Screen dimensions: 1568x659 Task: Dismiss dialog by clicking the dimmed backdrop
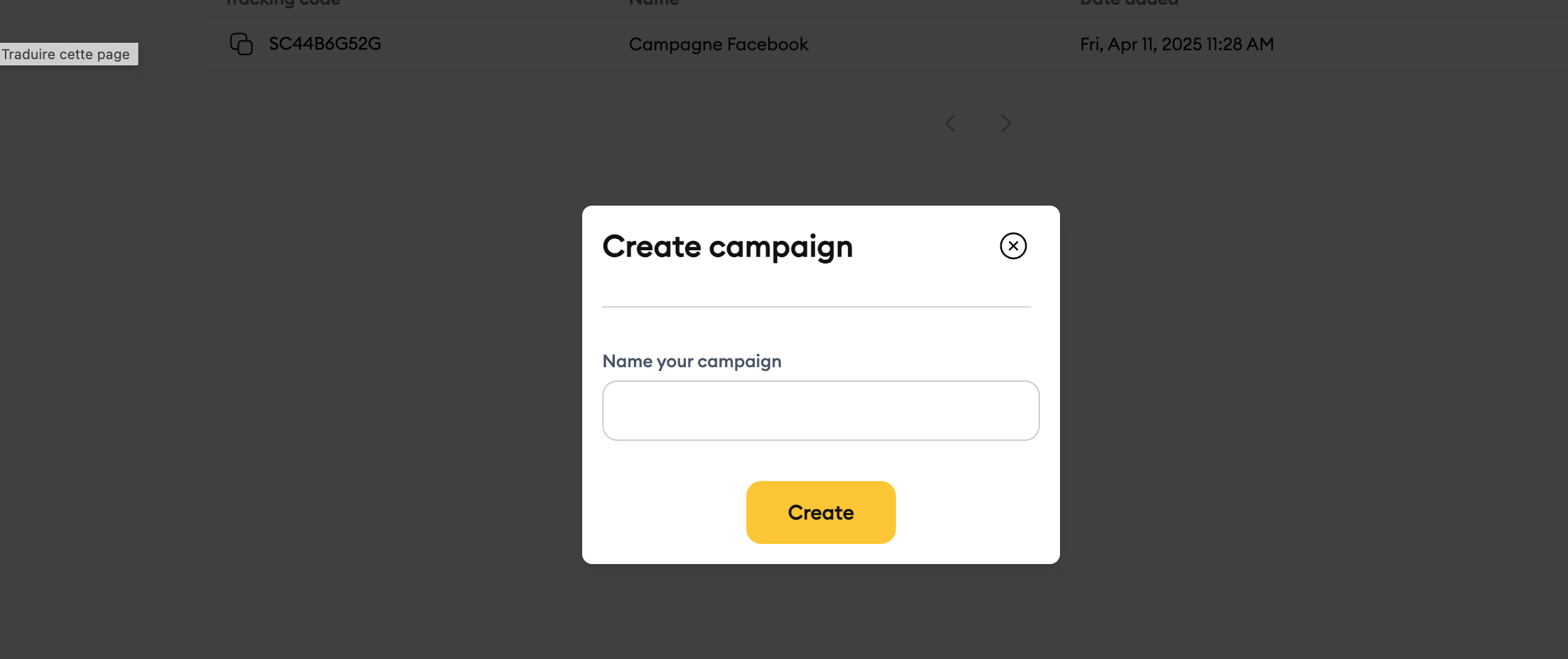[x=283, y=377]
